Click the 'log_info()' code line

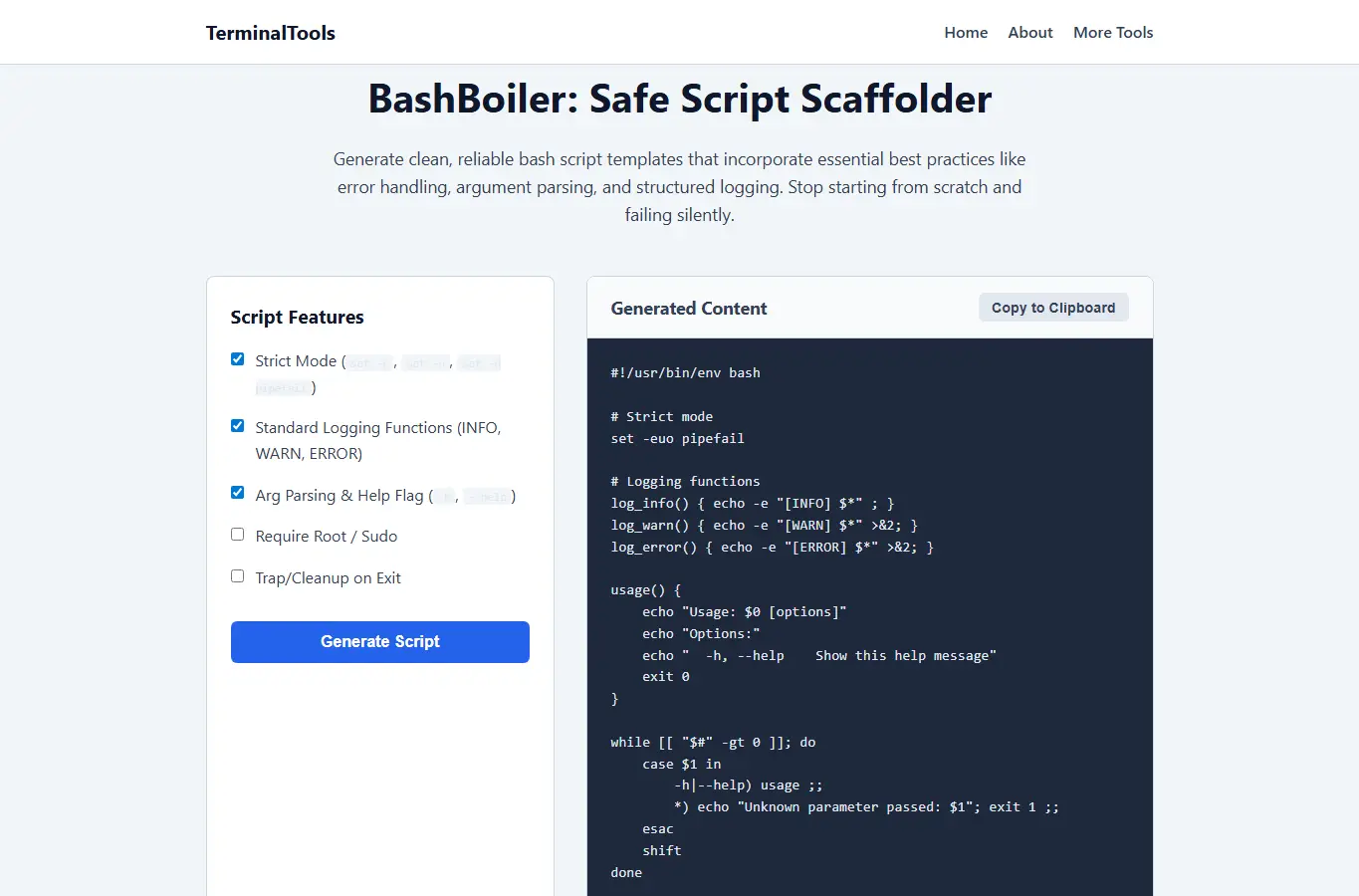coord(753,504)
